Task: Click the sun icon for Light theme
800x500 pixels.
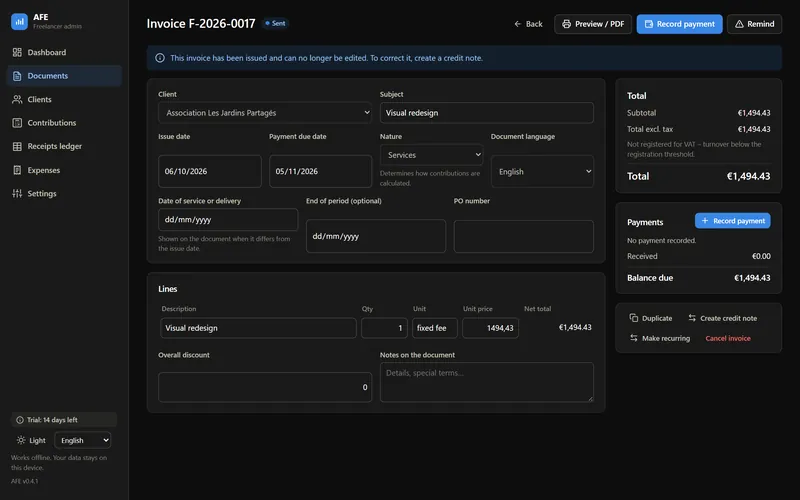Action: [x=21, y=440]
